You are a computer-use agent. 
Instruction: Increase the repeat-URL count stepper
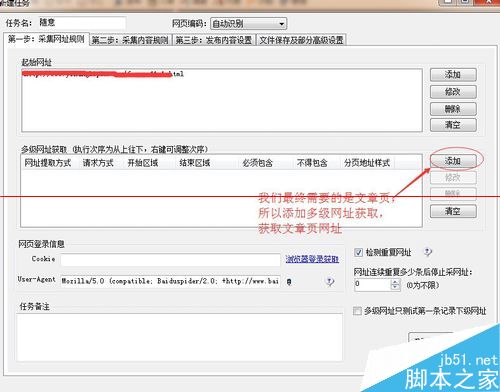tap(395, 282)
